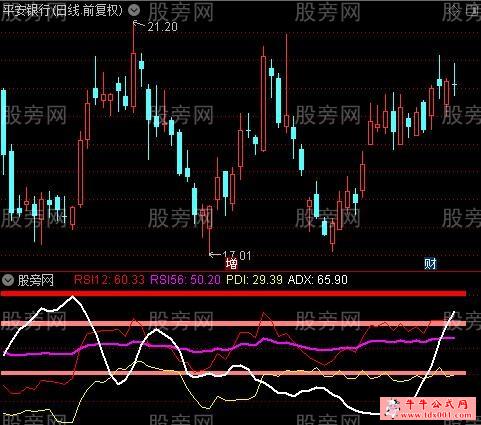Click the 增 event marker
The height and width of the screenshot is (425, 481).
(x=231, y=264)
